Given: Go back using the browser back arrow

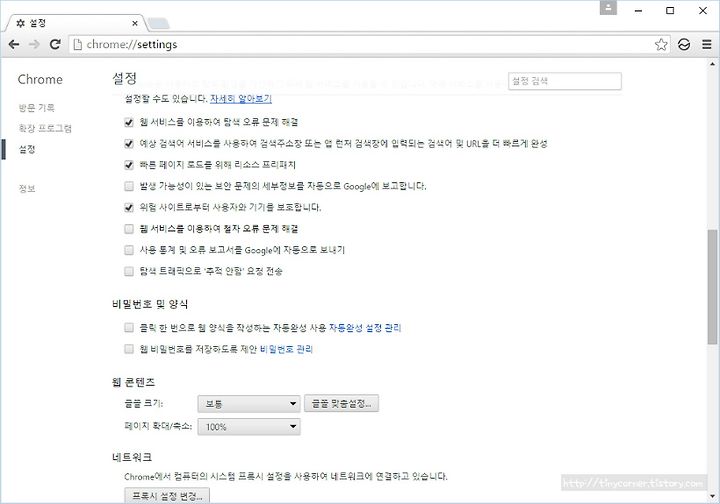Looking at the screenshot, I should click(x=14, y=45).
